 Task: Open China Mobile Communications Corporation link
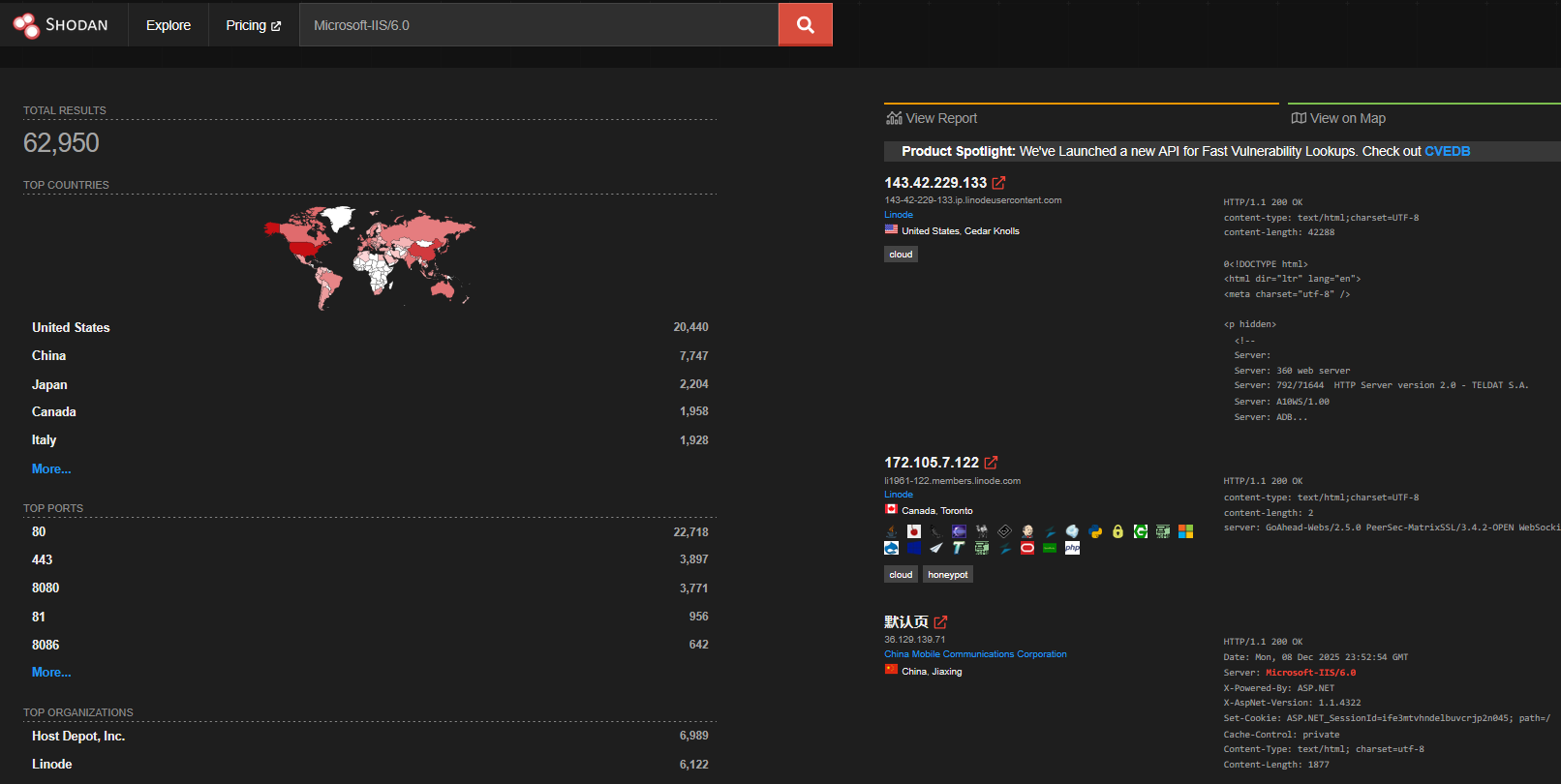pyautogui.click(x=975, y=654)
